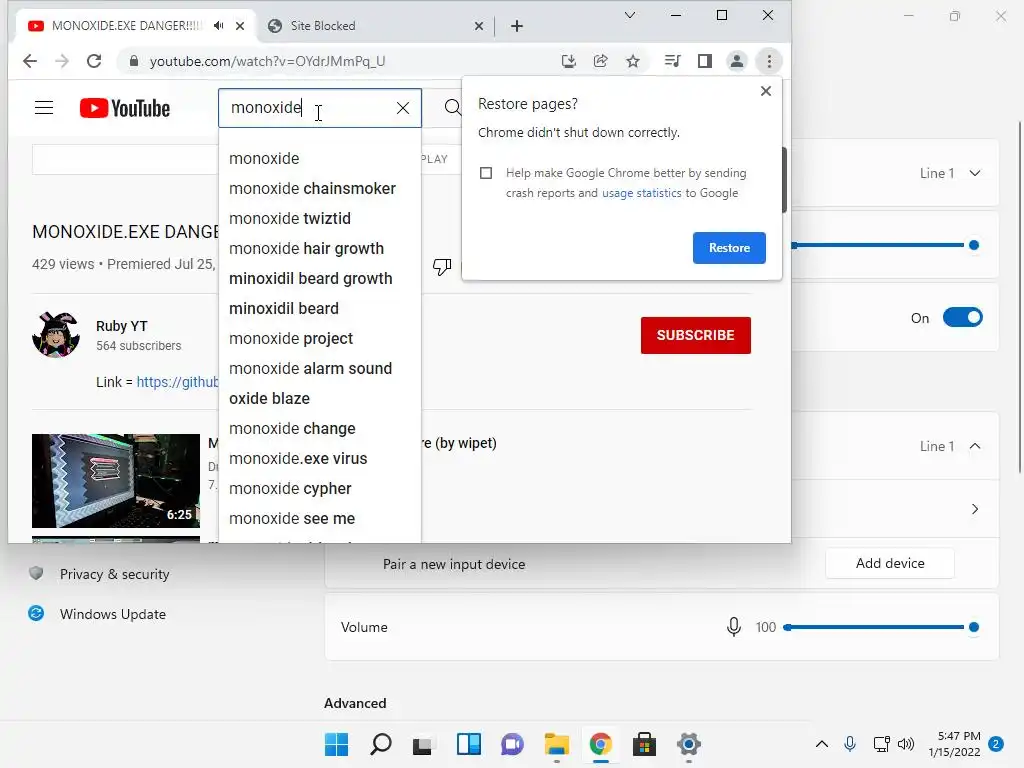1024x768 pixels.
Task: Collapse the lower Line 1 section chevron
Action: point(975,446)
